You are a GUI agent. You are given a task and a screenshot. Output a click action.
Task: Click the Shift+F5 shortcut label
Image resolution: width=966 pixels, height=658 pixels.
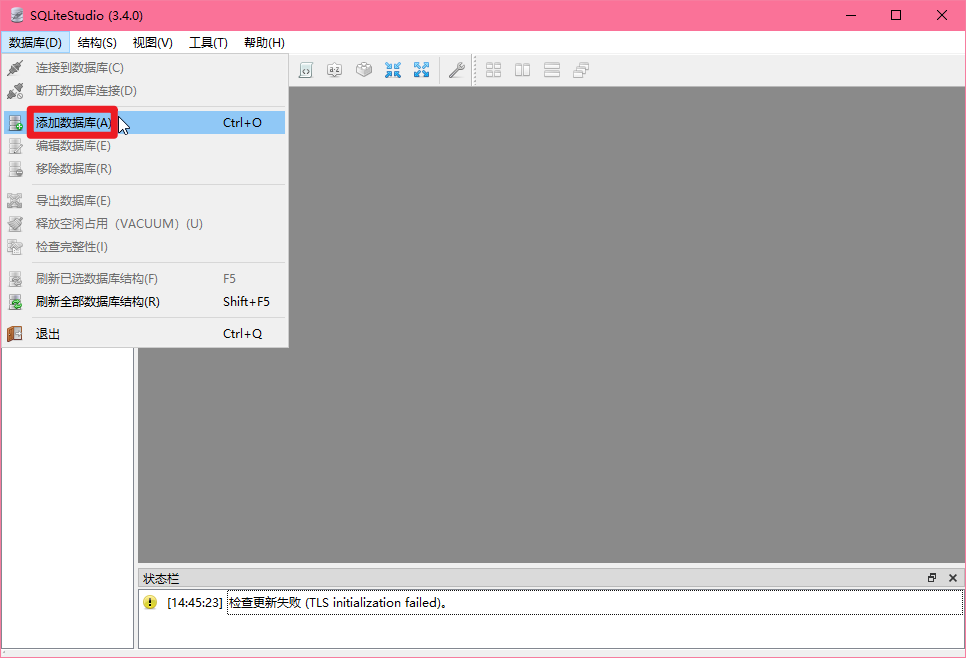coord(246,301)
